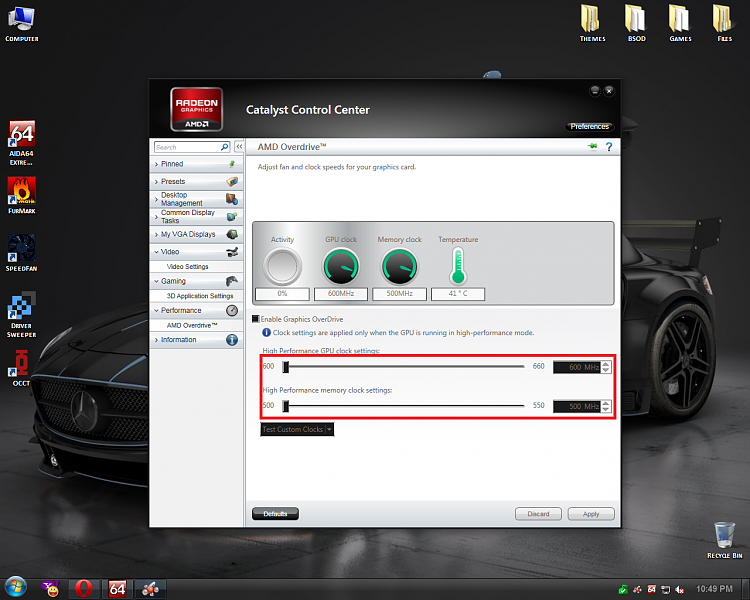
Task: Enable Graphics OverDrive checkbox
Action: (256, 319)
